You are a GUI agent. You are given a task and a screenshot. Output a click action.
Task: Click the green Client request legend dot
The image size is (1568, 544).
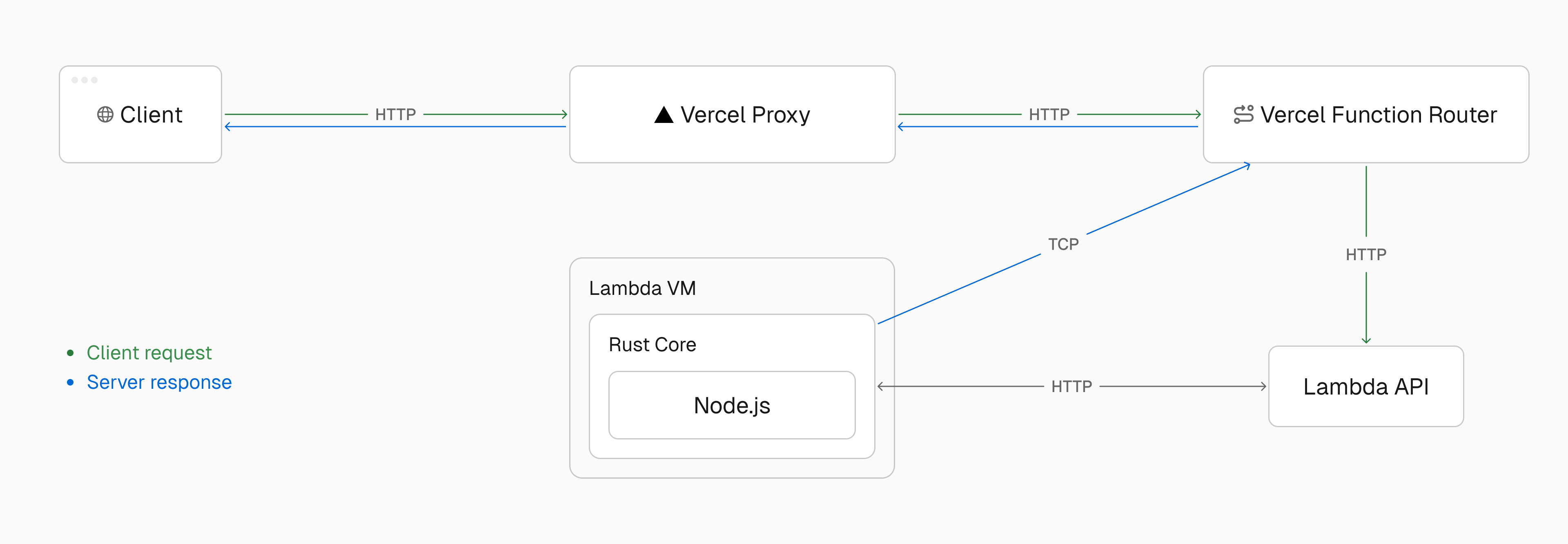click(71, 353)
